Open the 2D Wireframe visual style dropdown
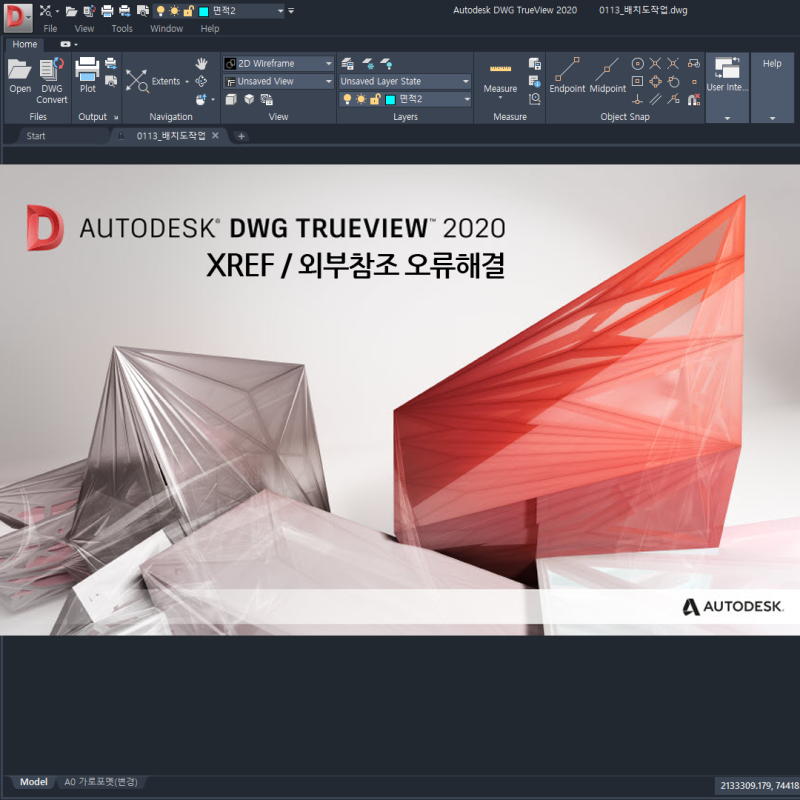Screen dimensions: 800x800 (279, 64)
